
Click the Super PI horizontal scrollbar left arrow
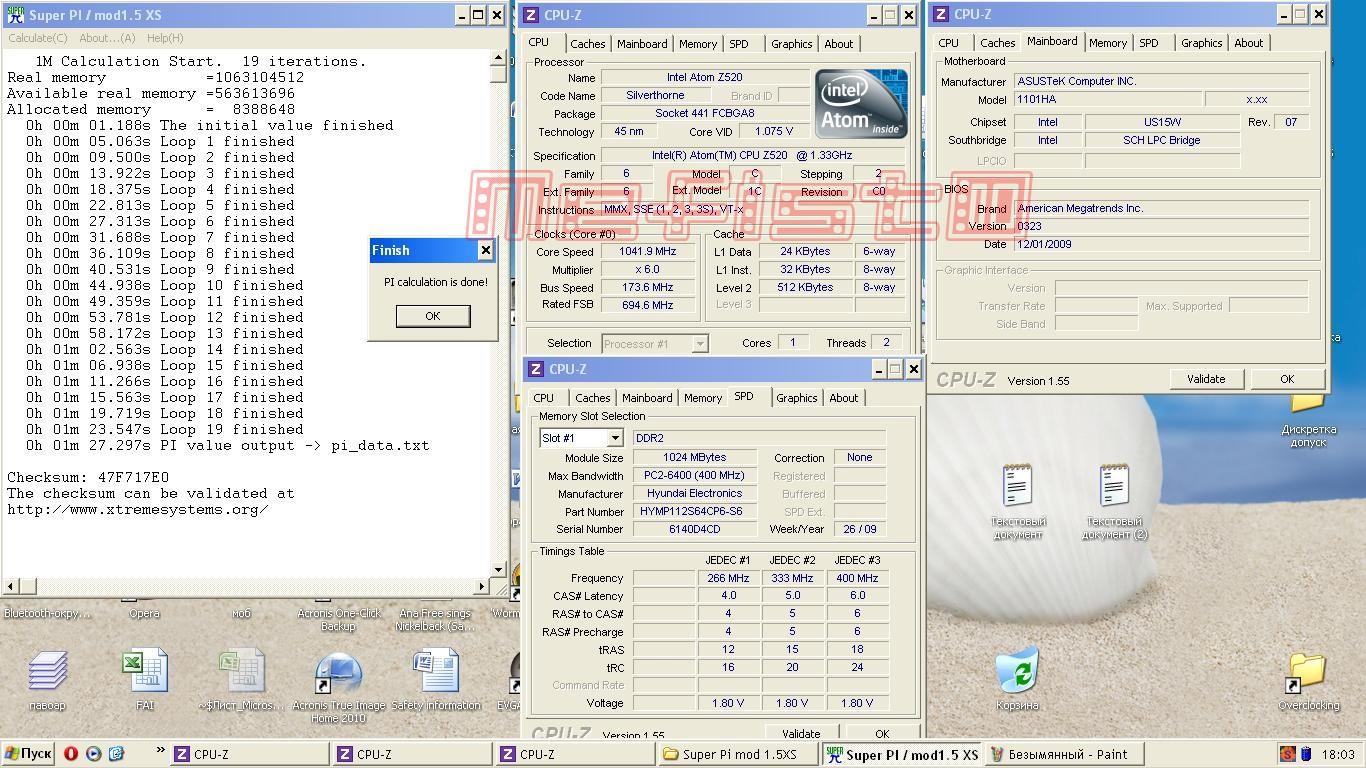click(10, 586)
